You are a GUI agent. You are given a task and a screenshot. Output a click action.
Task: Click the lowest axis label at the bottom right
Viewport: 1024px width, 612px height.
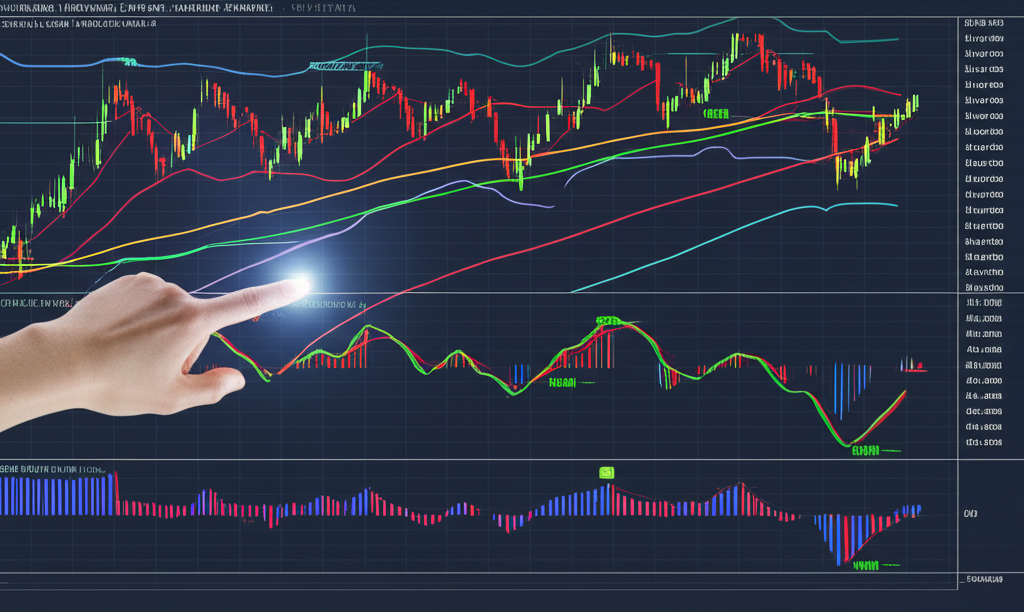point(982,579)
